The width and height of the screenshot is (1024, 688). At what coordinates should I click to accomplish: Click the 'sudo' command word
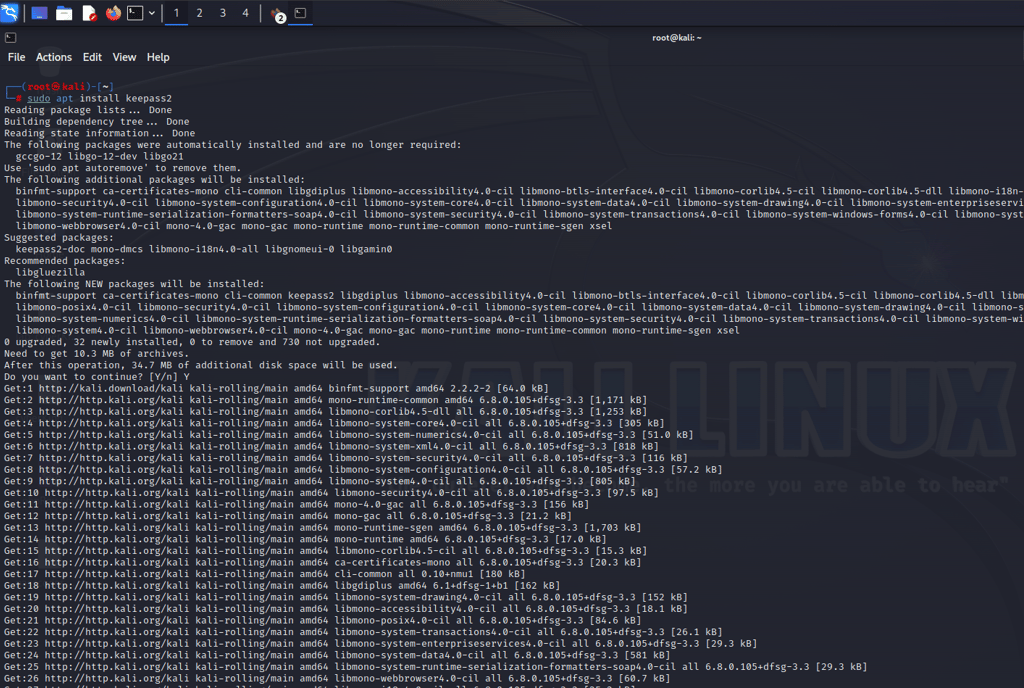coord(39,99)
